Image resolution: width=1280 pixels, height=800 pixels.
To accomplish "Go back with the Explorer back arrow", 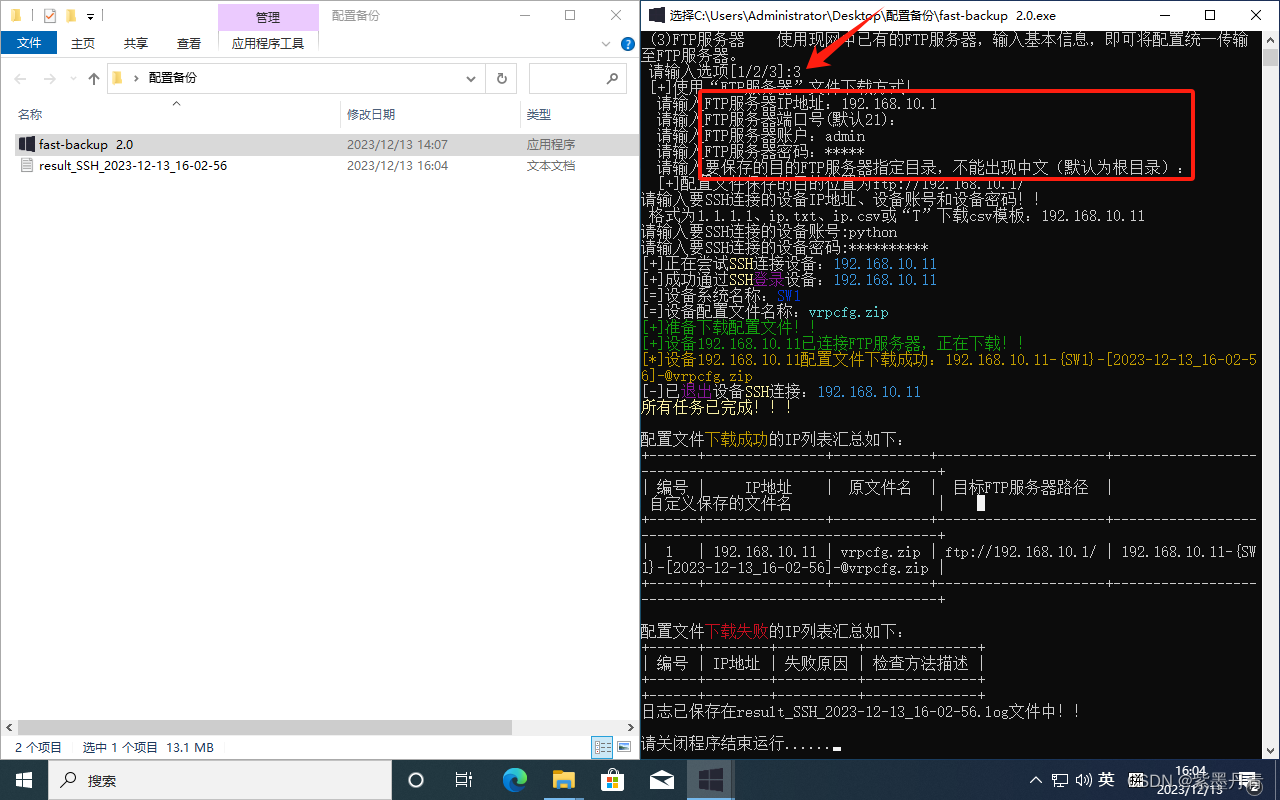I will (x=20, y=78).
